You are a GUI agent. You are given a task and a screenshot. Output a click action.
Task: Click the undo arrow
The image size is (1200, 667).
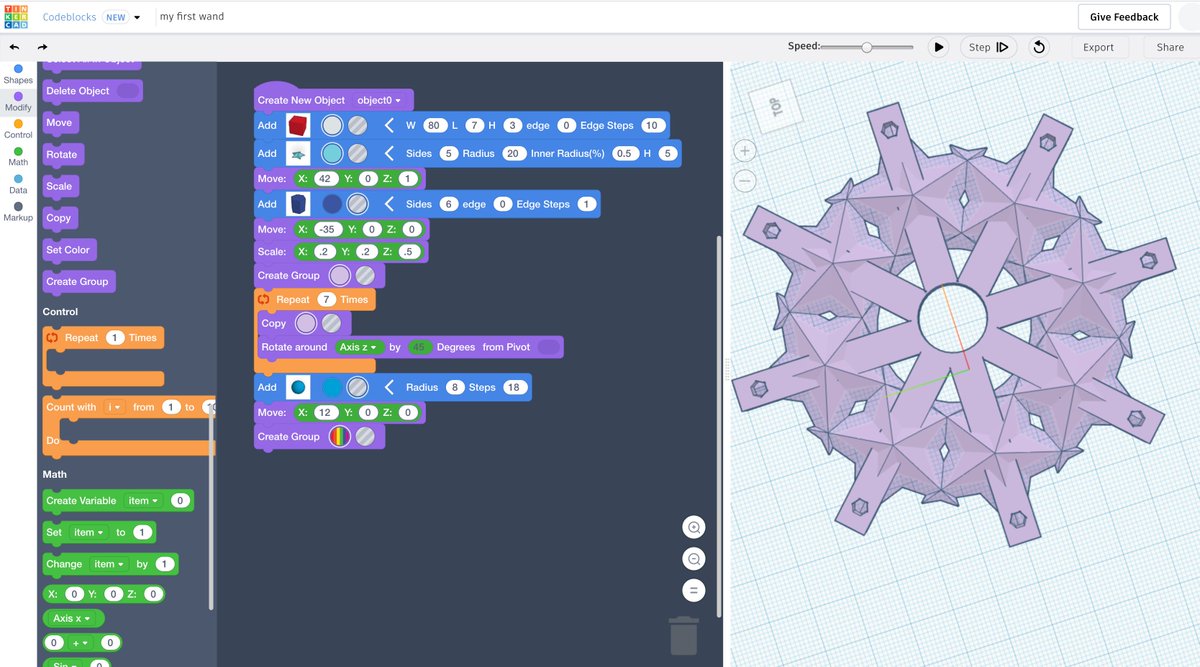click(x=14, y=46)
